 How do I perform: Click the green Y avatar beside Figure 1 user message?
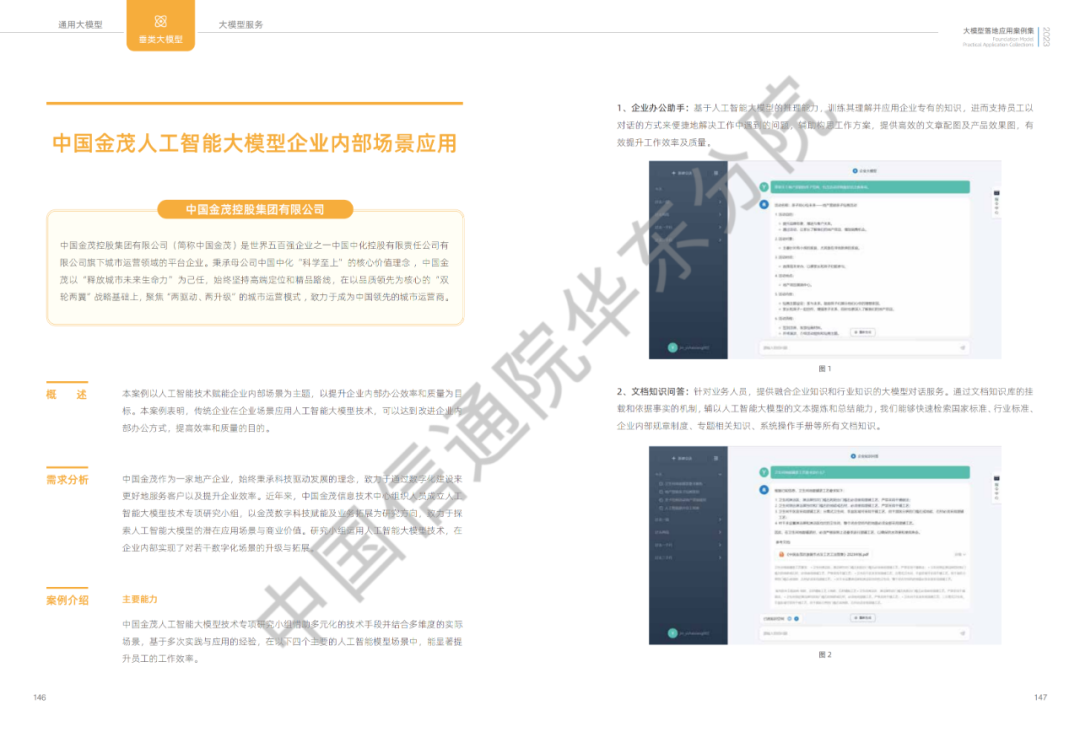764,187
